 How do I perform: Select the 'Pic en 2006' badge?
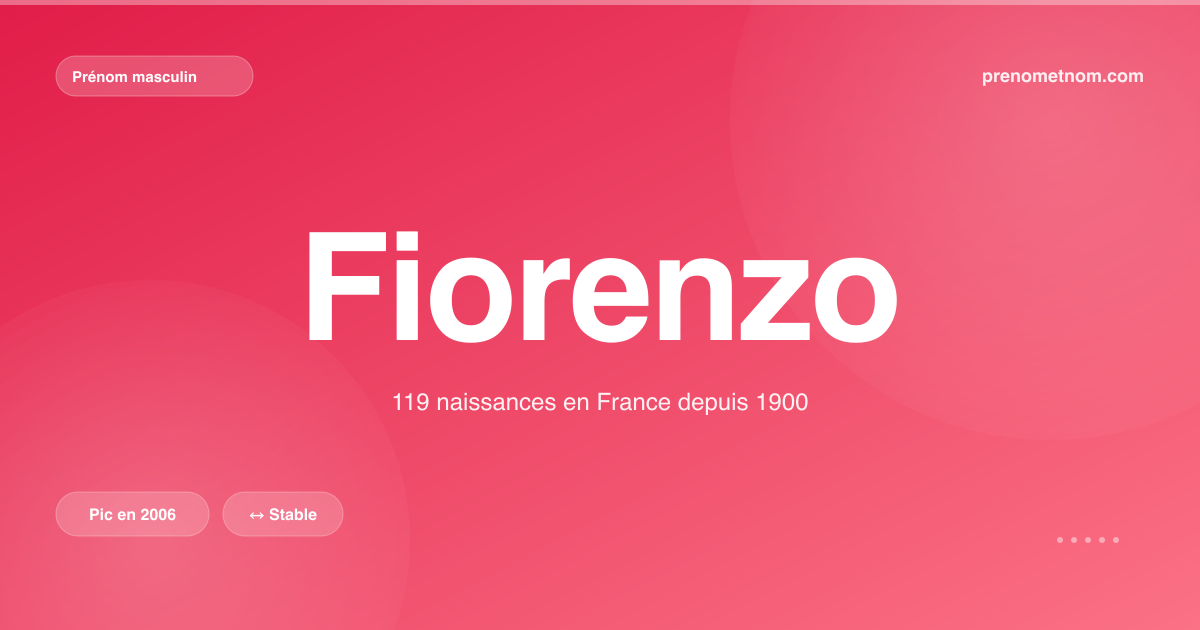tap(132, 514)
